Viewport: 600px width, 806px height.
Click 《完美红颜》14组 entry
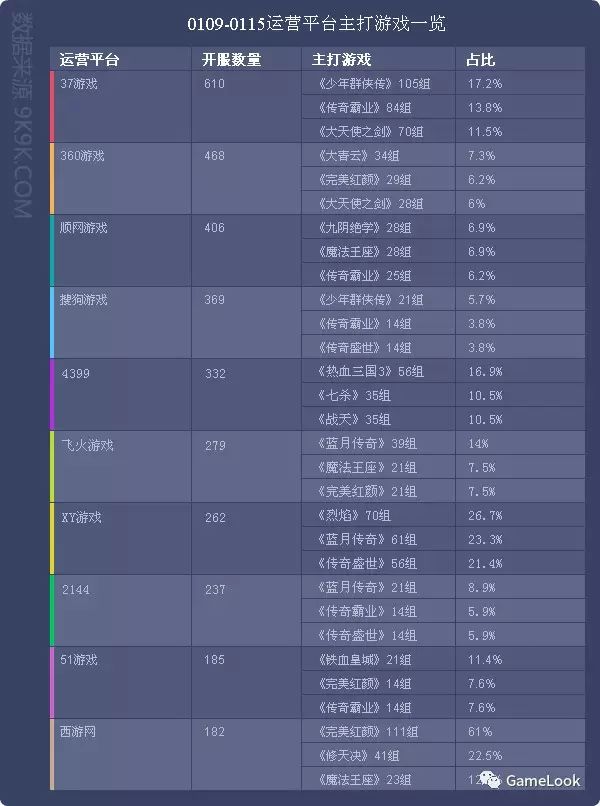coord(365,684)
